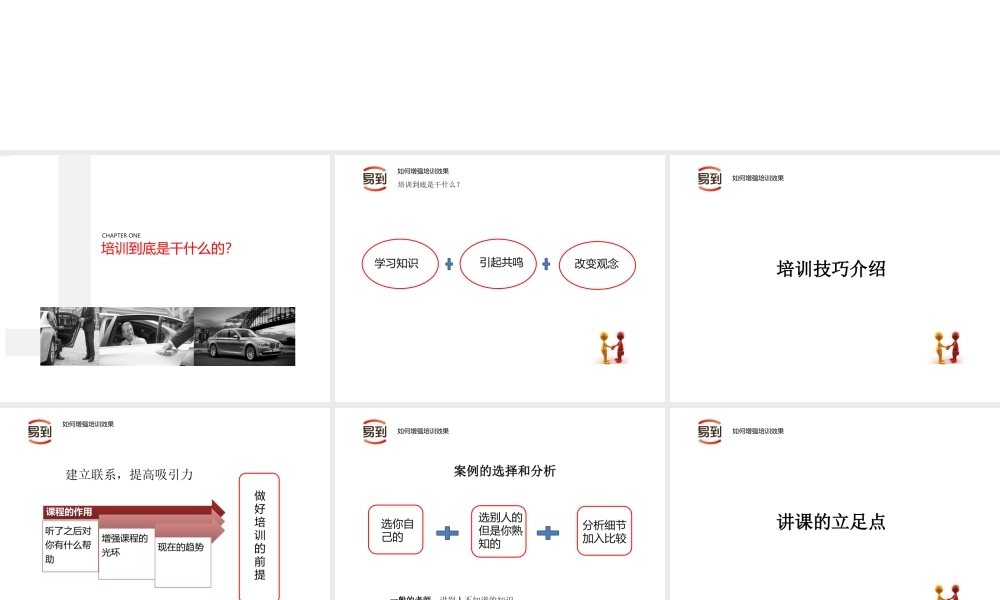Click the handshake figures icon on the 培训技巧介绍 slide
The width and height of the screenshot is (1000, 600).
946,347
